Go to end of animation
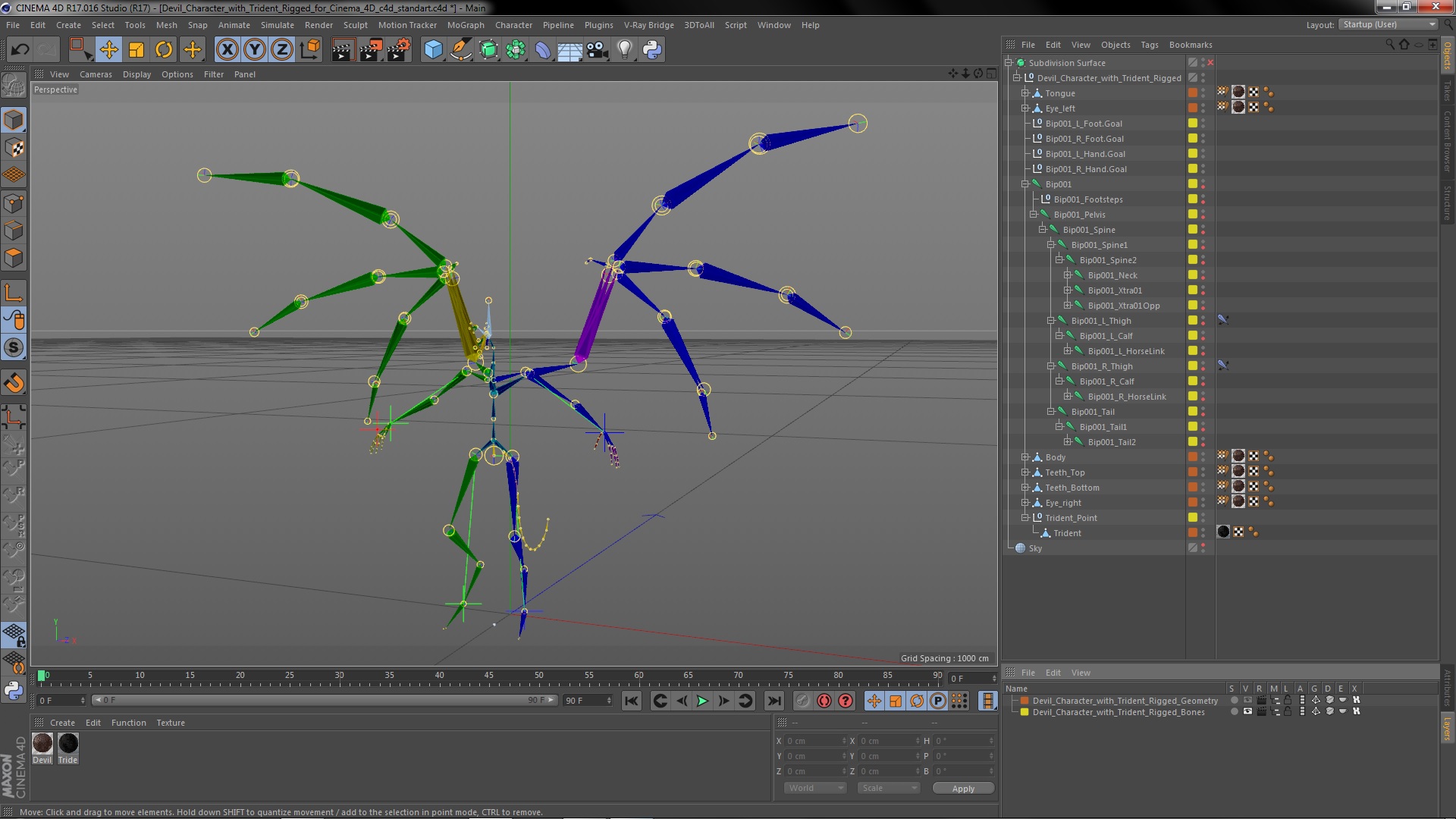Screen dimensions: 1456x819 (773, 701)
